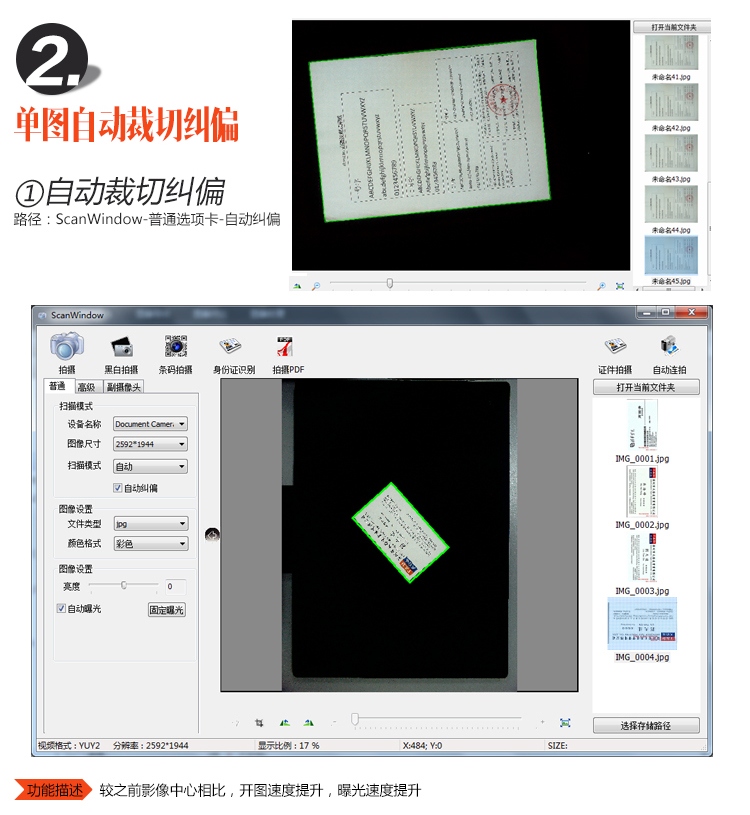Screen dimensions: 750x815
Task: Open the 证件拍摄 certificate capture tool
Action: 614,347
